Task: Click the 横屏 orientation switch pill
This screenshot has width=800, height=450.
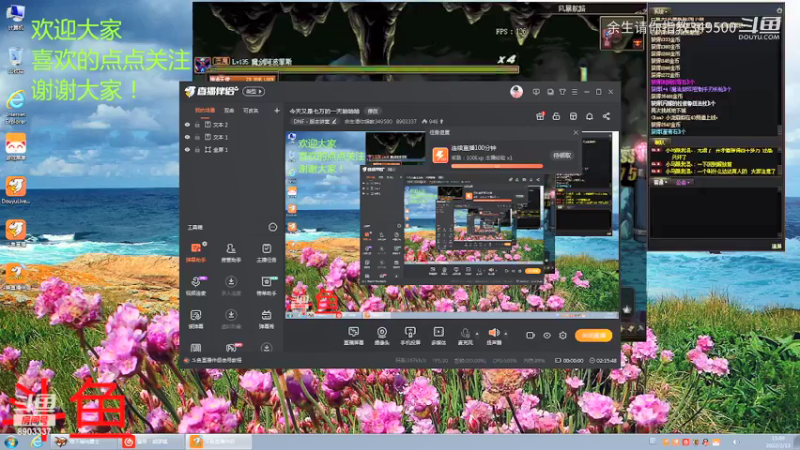Action: pos(254,92)
